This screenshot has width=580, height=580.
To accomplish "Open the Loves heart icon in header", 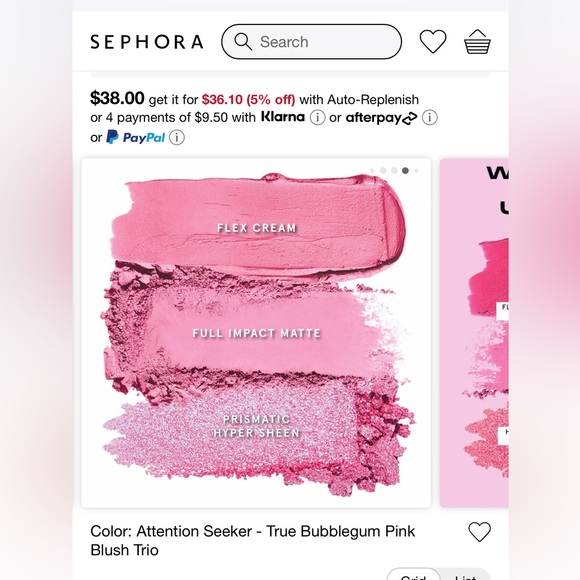I will [x=433, y=41].
